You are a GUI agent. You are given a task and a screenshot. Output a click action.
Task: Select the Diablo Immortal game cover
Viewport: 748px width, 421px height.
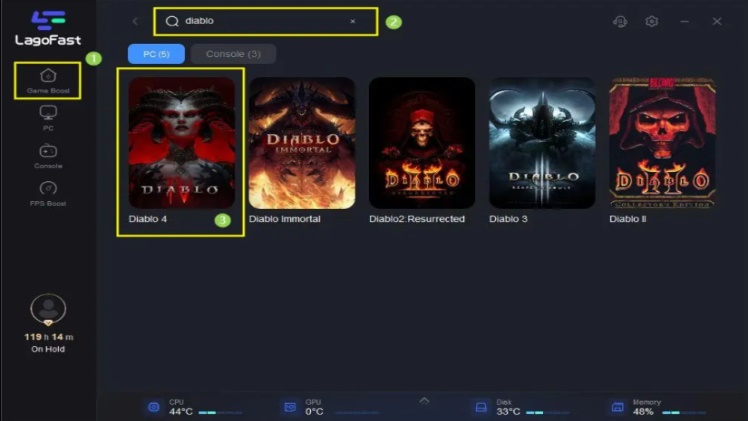(302, 143)
